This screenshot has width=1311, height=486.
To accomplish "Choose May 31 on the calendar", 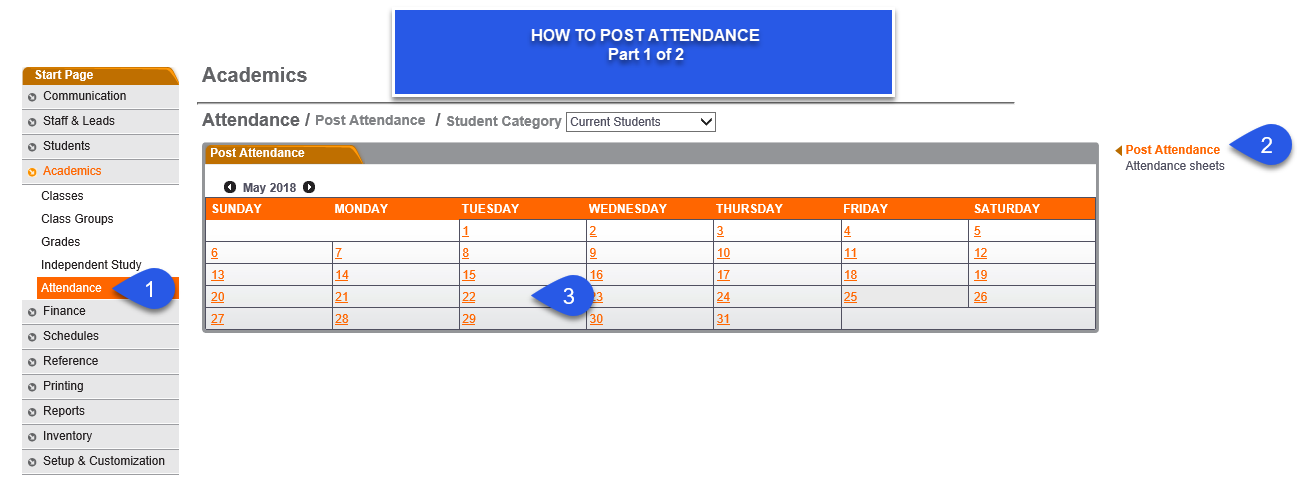I will [x=723, y=320].
